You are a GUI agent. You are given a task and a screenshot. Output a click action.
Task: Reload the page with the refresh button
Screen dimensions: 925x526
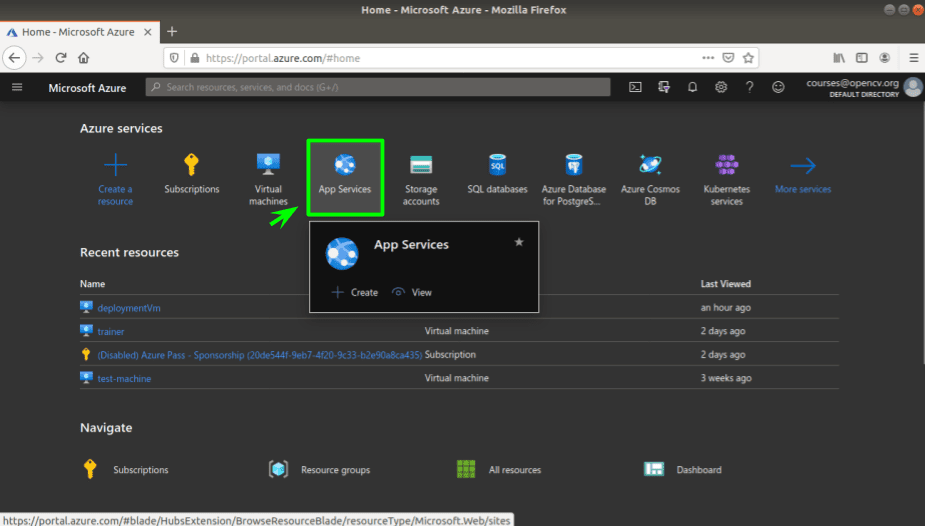coord(61,58)
